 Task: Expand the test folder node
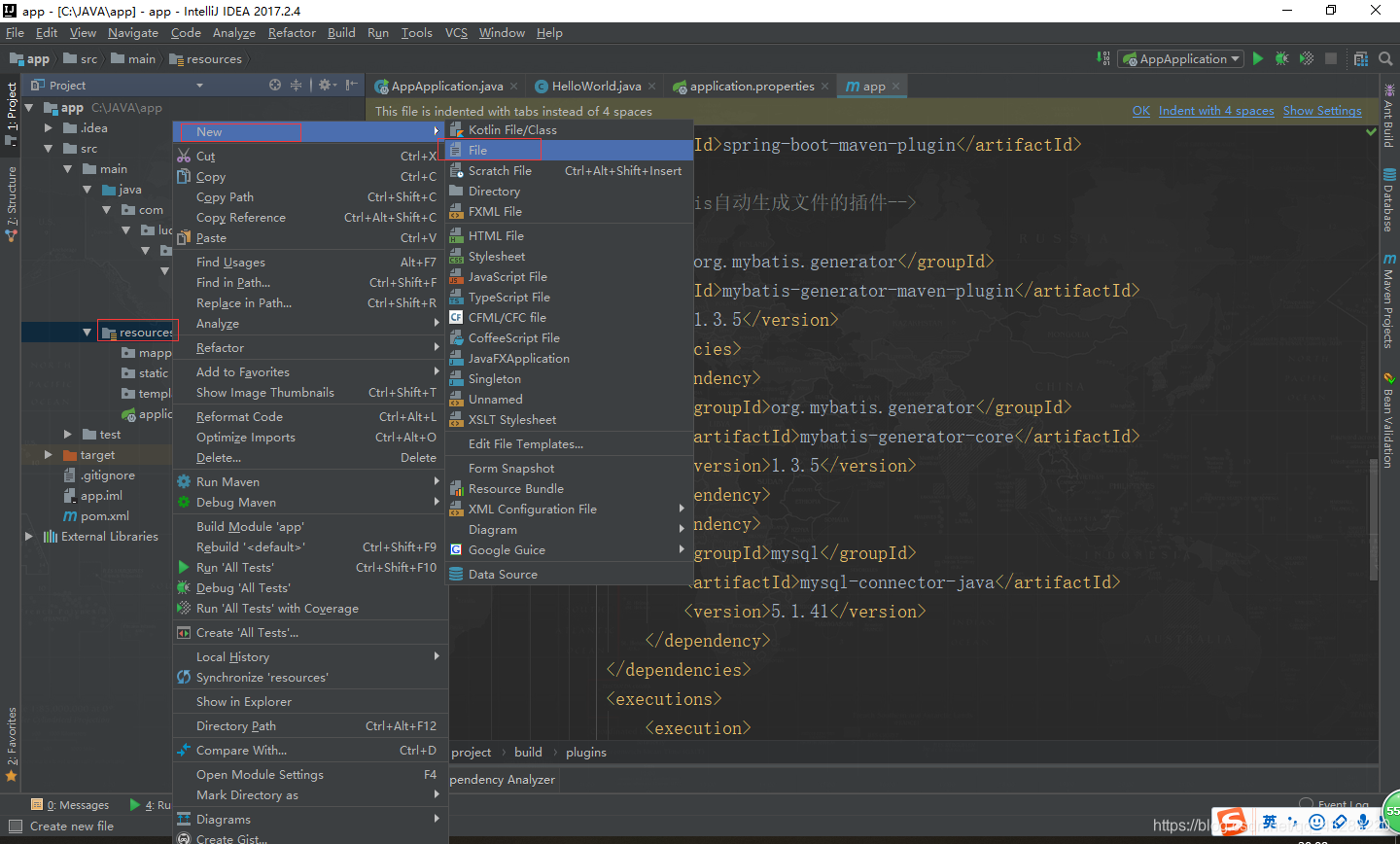(67, 435)
